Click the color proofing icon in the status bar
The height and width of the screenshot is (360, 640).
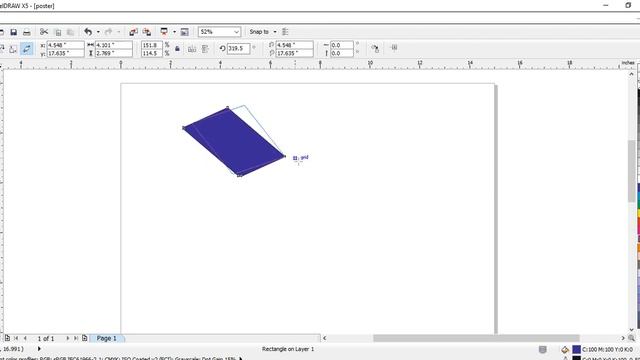tap(542, 349)
